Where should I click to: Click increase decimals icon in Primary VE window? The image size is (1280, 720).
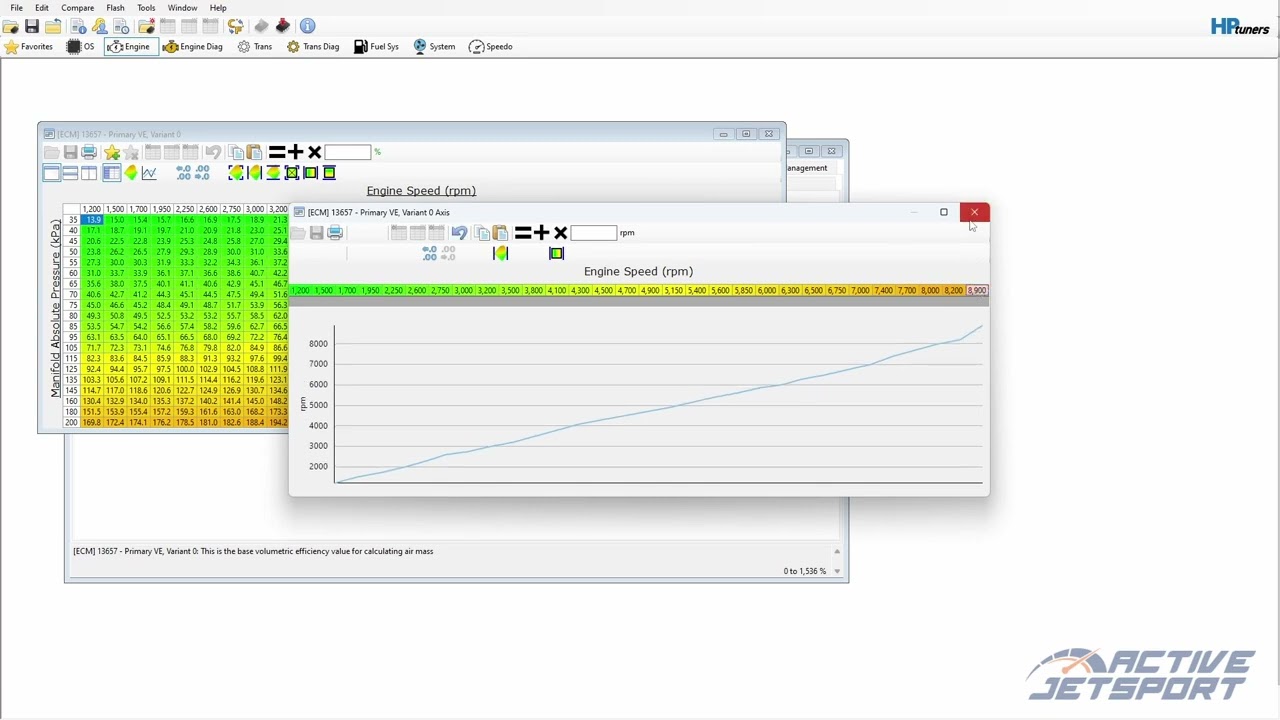183,173
